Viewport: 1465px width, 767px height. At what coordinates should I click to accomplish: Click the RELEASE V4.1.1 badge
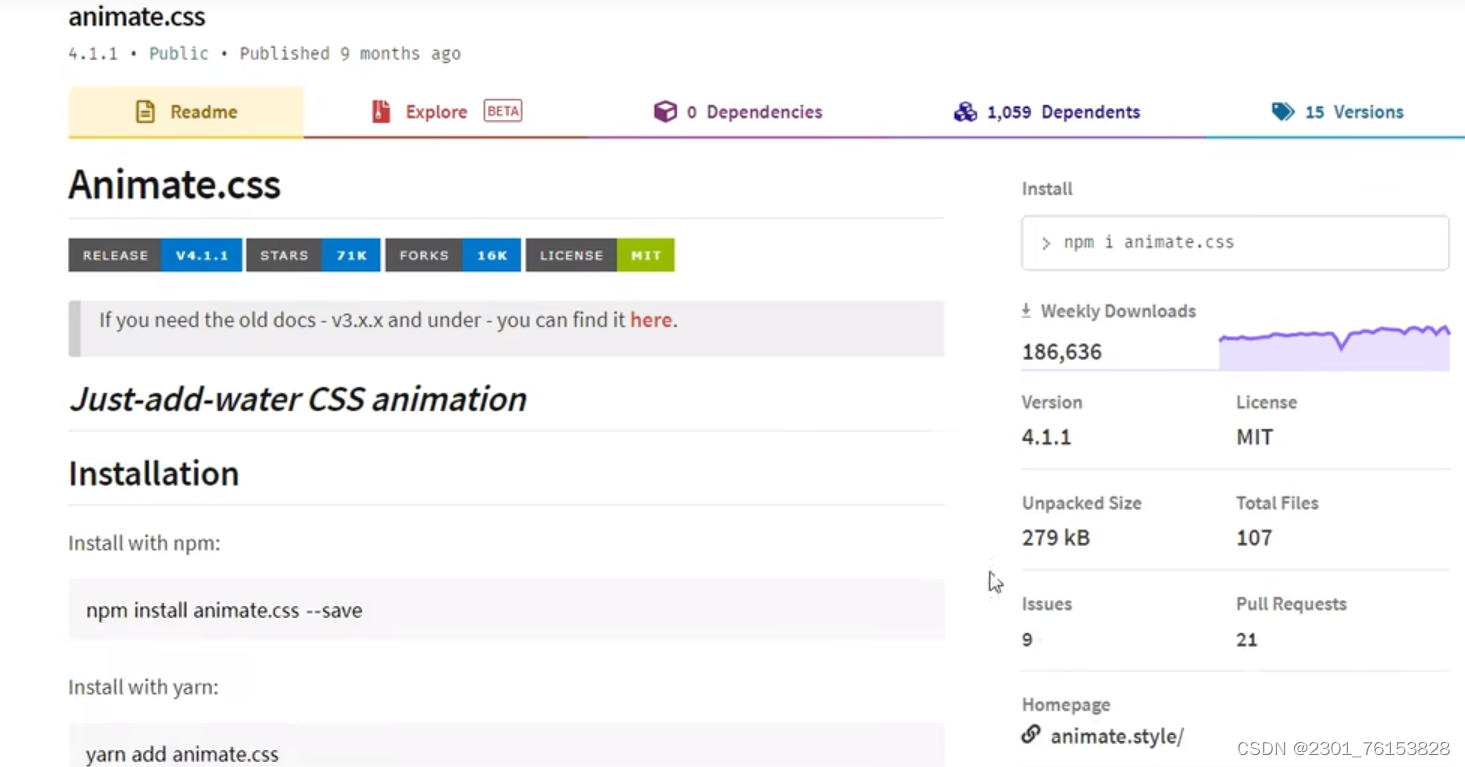pyautogui.click(x=155, y=255)
